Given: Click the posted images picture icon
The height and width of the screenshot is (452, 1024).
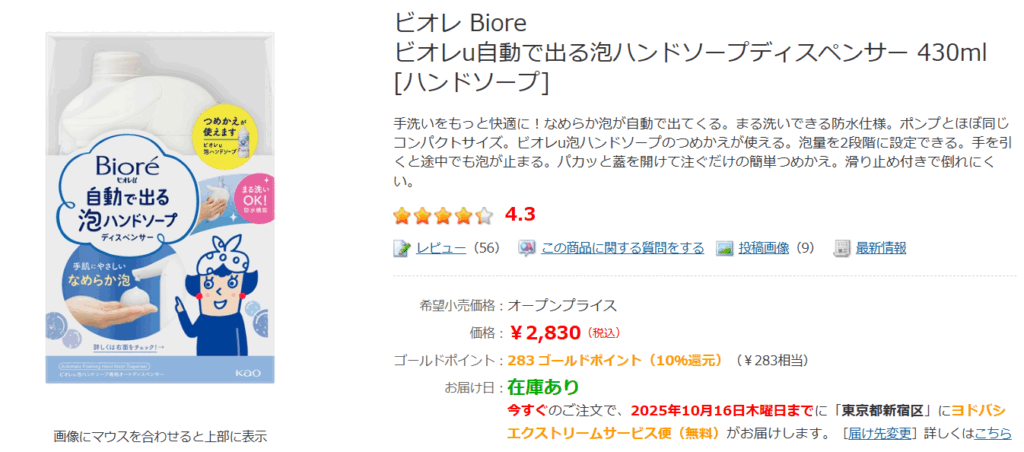Looking at the screenshot, I should click(x=724, y=248).
